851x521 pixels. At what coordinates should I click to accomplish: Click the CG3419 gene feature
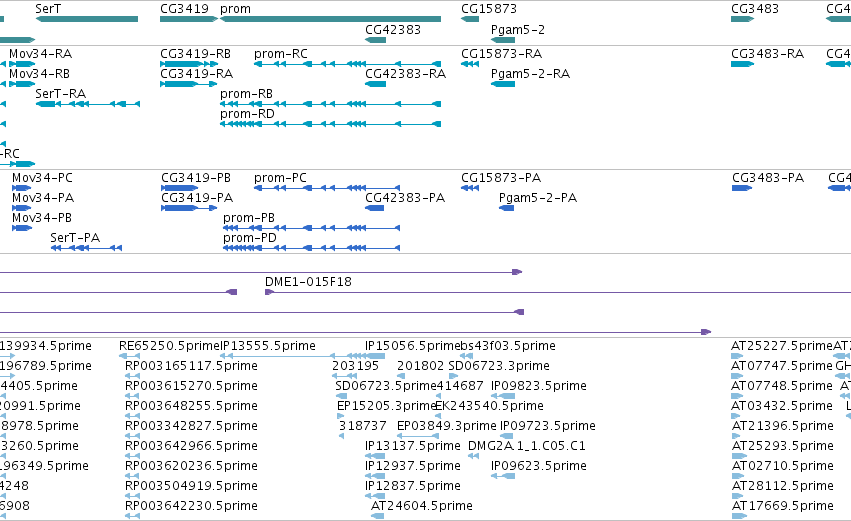point(189,19)
